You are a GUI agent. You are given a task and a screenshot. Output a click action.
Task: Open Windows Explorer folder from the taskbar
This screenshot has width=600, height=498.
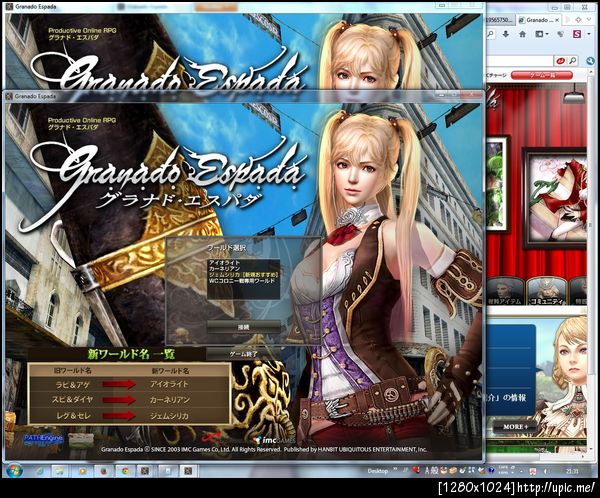coord(60,471)
